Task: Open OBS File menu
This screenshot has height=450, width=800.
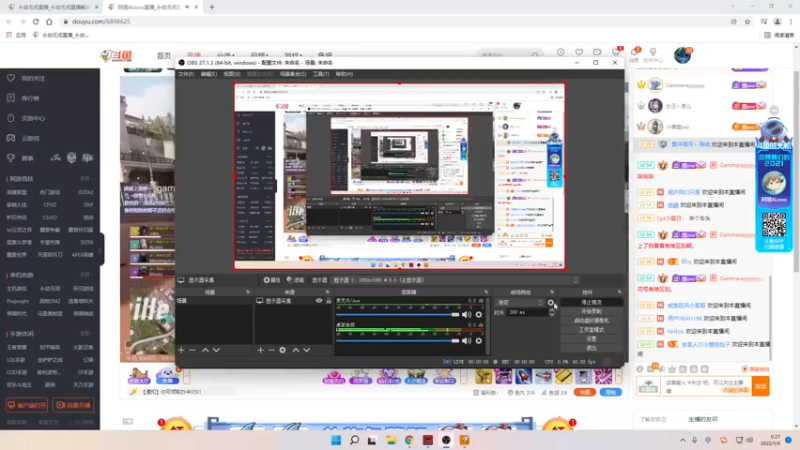Action: (186, 74)
